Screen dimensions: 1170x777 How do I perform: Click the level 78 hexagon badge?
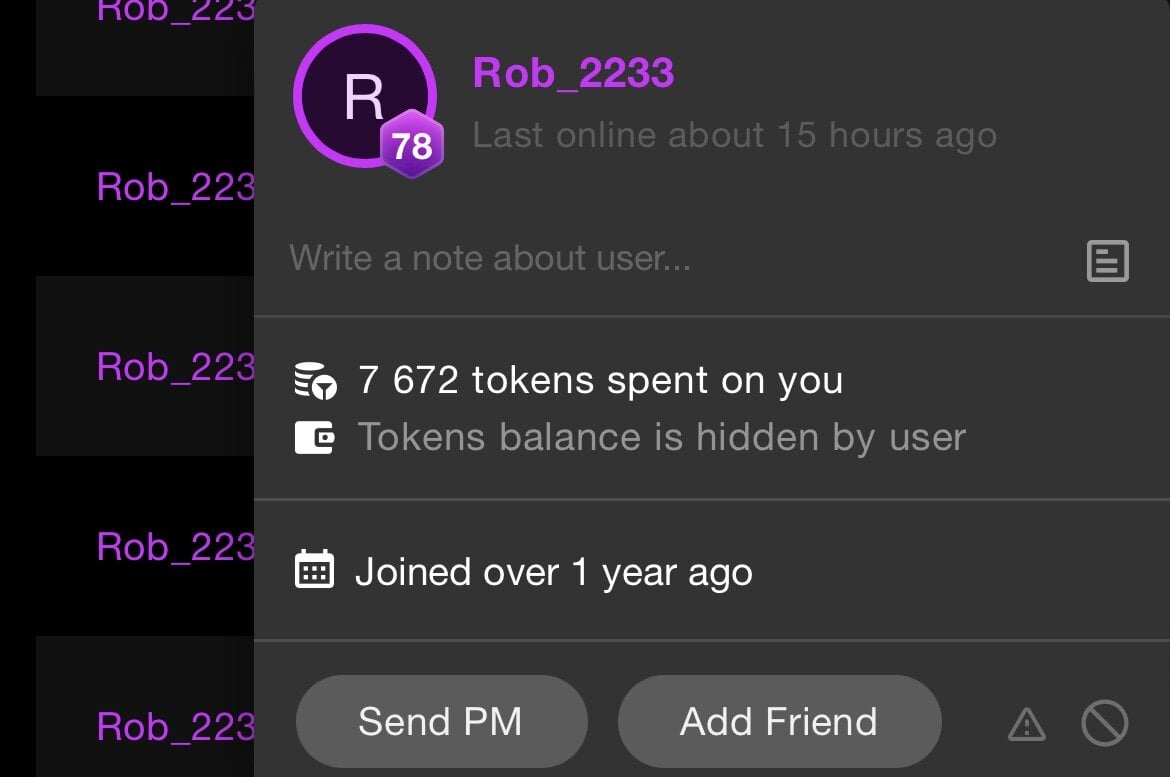click(411, 146)
